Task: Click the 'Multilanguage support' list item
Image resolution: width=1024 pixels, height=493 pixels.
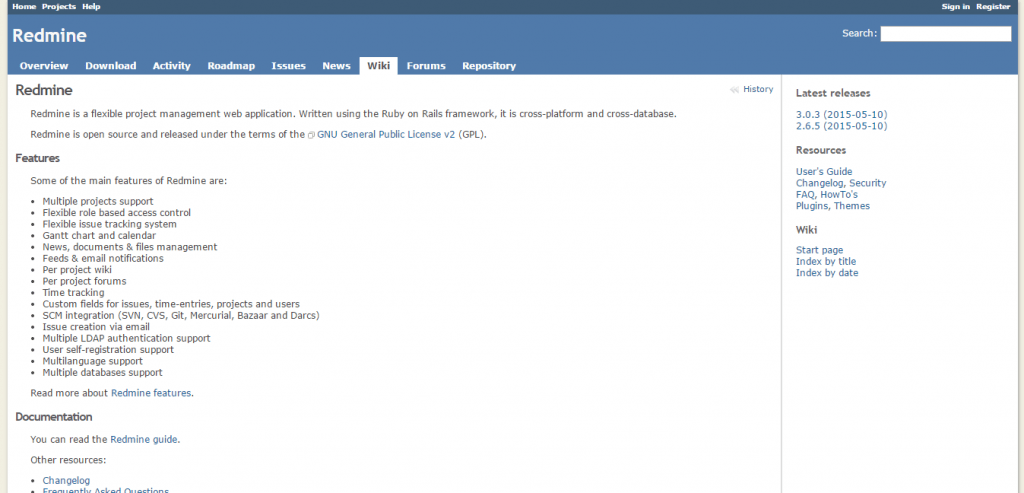Action: click(x=93, y=361)
